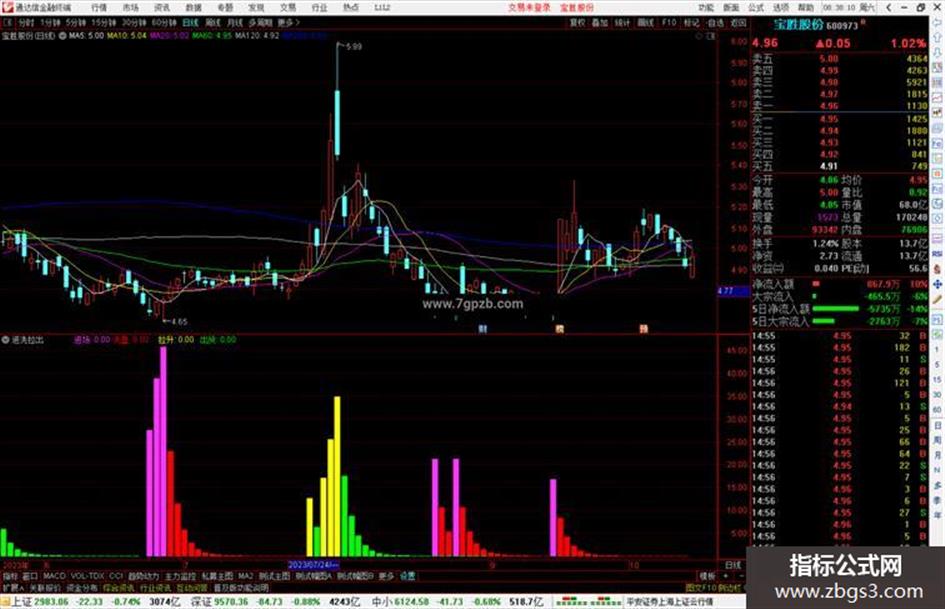Image resolution: width=945 pixels, height=609 pixels.
Task: Open the 资金分布 tab
Action: (81, 587)
